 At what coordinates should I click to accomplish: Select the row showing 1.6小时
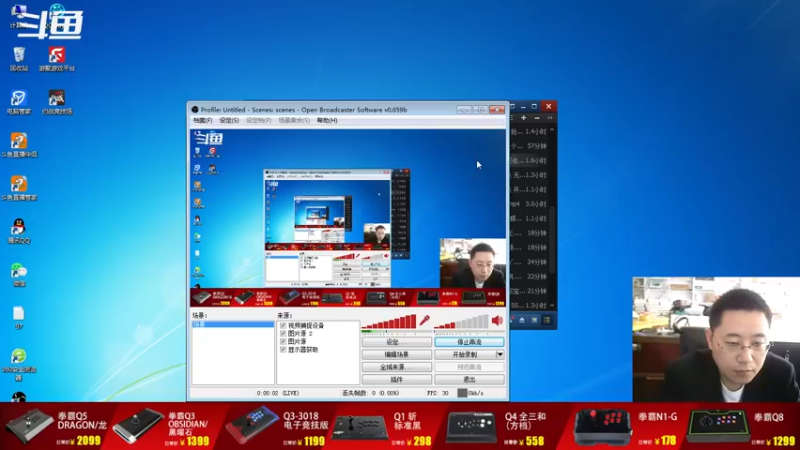[529, 160]
